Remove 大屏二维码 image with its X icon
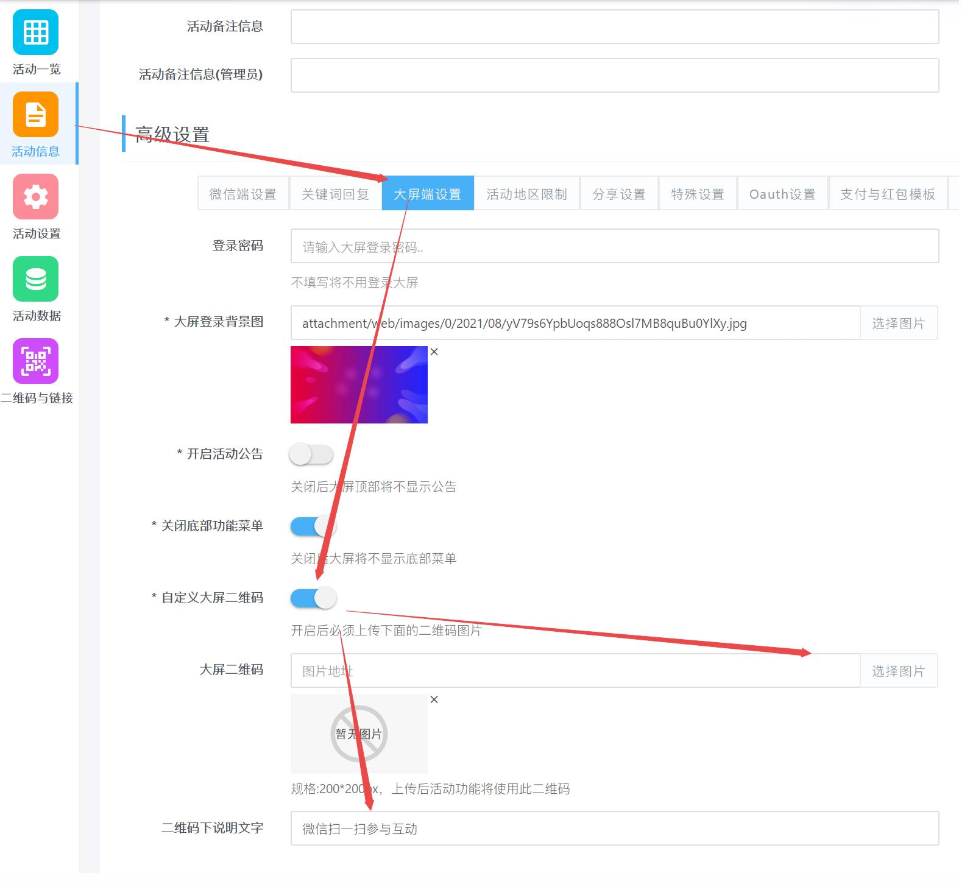The width and height of the screenshot is (961, 886). (x=434, y=699)
